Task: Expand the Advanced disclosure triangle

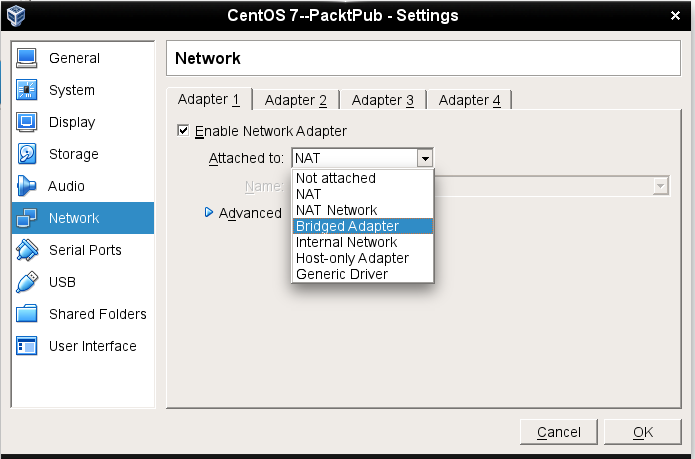Action: [209, 212]
